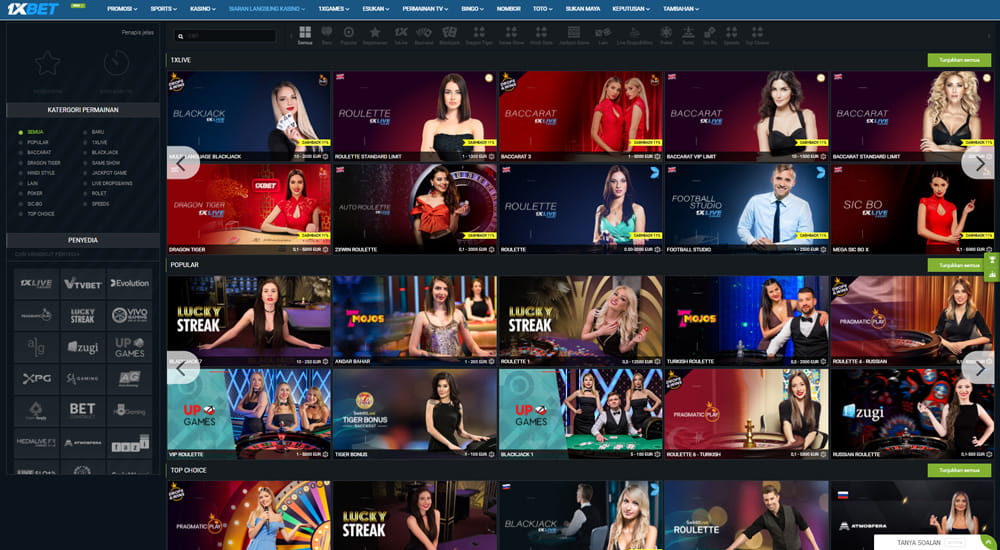This screenshot has width=1000, height=550.
Task: Click the 1XBET logo
Action: [x=33, y=9]
